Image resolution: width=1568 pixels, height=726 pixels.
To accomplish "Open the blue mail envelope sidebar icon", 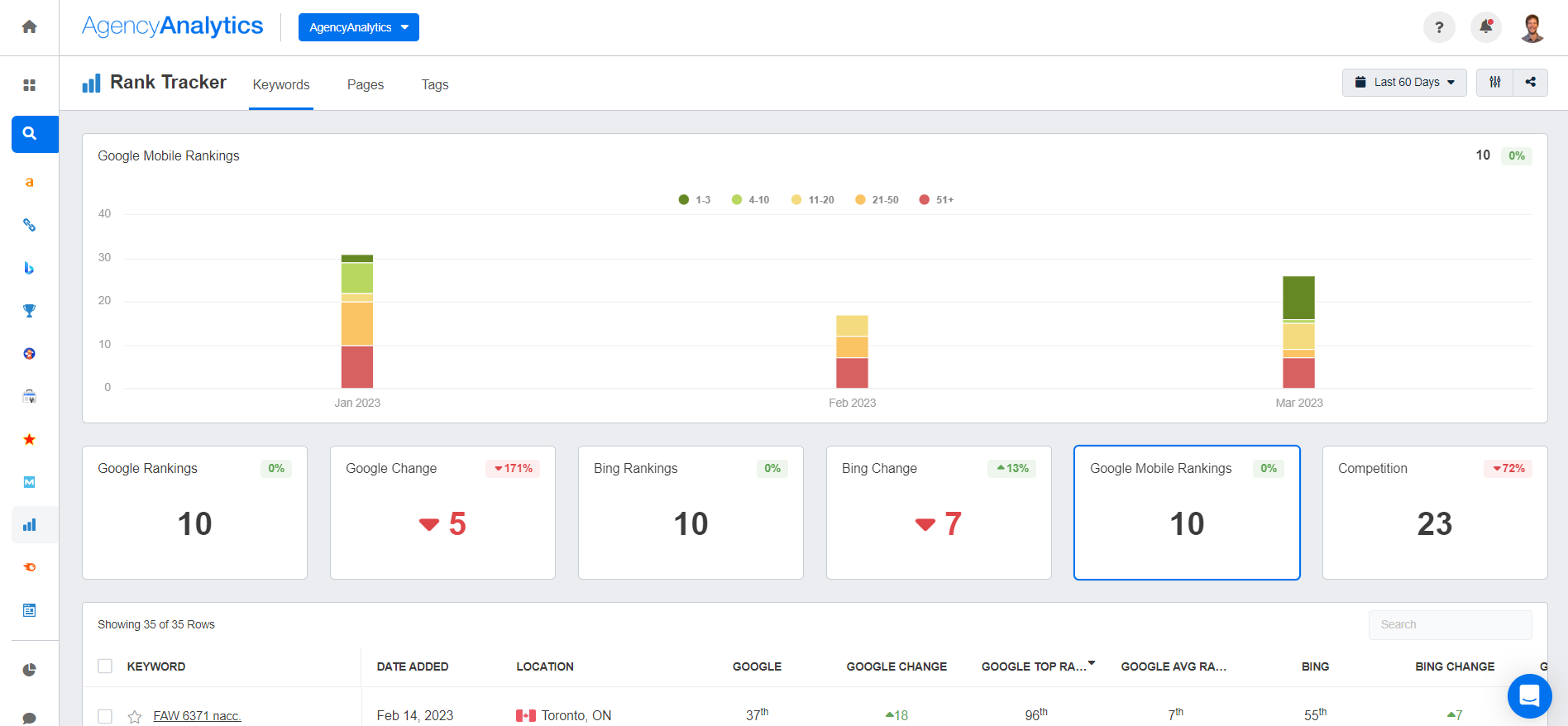I will pyautogui.click(x=29, y=482).
